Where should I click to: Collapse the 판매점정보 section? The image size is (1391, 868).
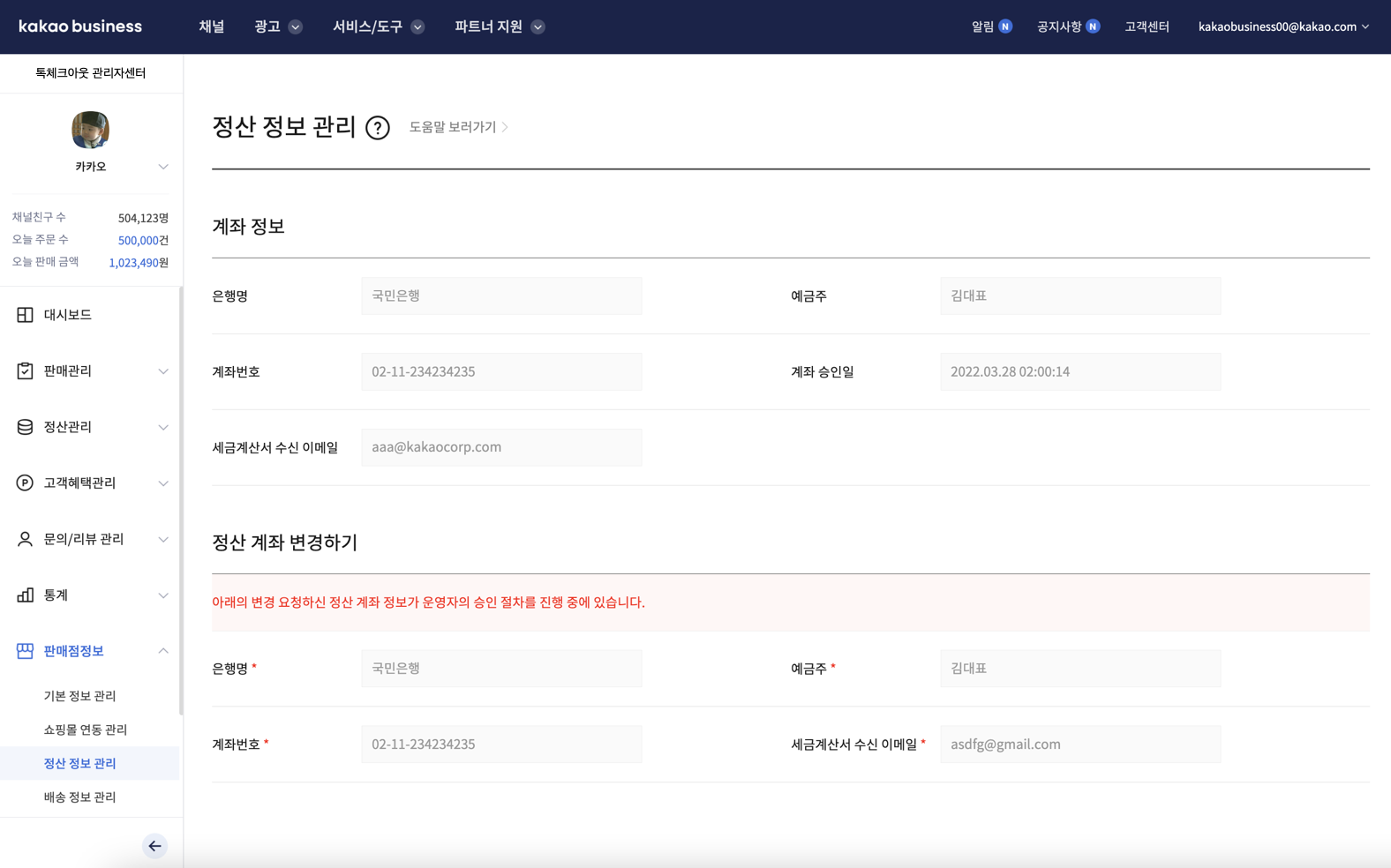pos(163,651)
